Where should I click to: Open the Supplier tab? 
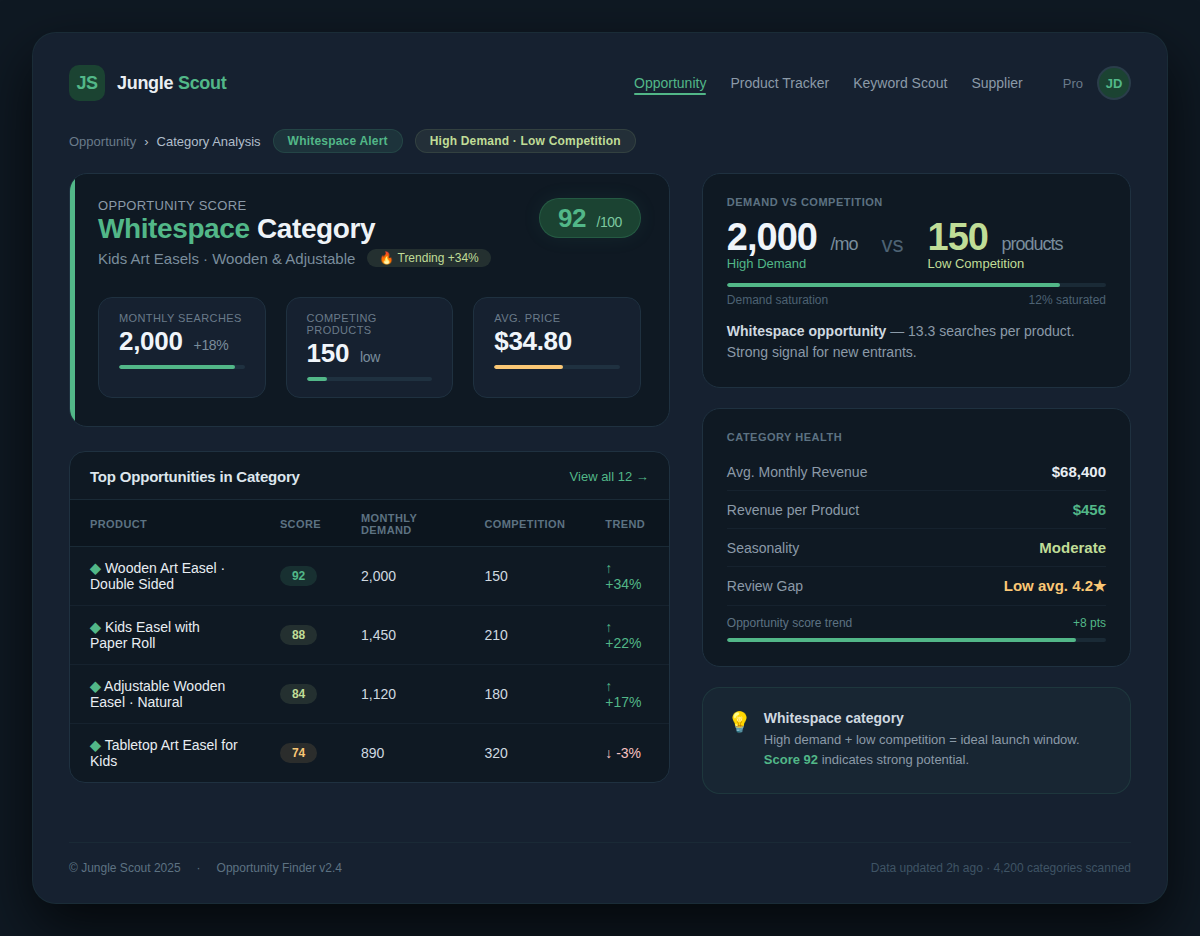(997, 83)
